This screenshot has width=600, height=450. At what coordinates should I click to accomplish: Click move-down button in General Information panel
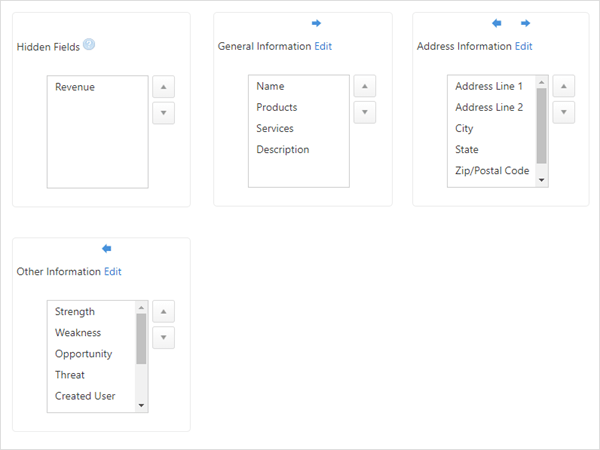[x=365, y=112]
